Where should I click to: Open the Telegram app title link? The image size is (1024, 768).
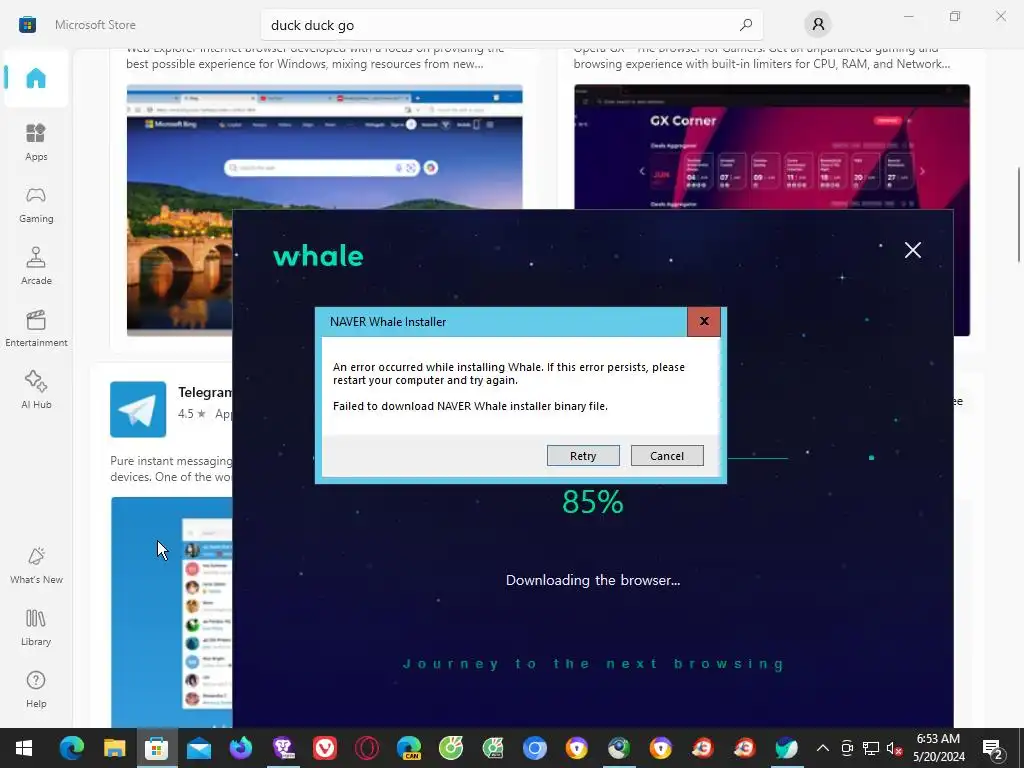(x=205, y=392)
